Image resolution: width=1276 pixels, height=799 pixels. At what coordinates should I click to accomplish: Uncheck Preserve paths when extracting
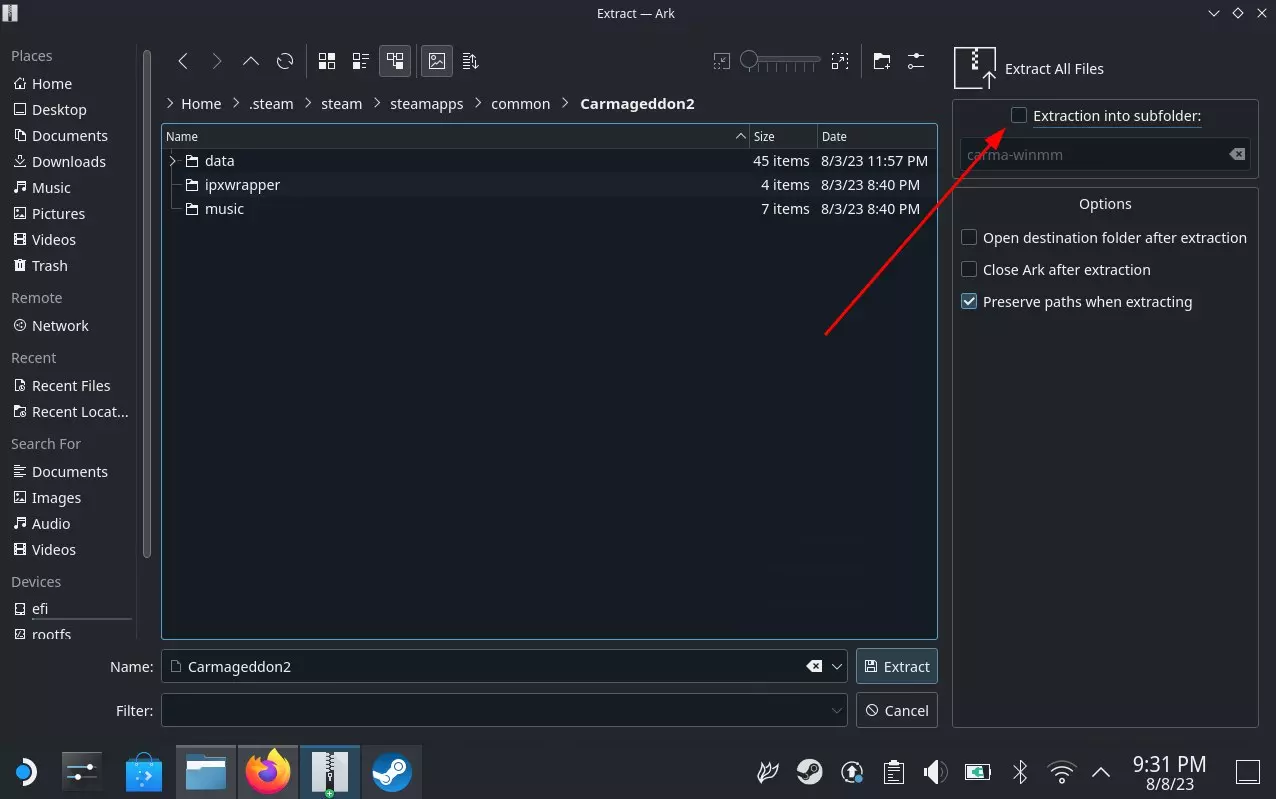[x=969, y=302]
